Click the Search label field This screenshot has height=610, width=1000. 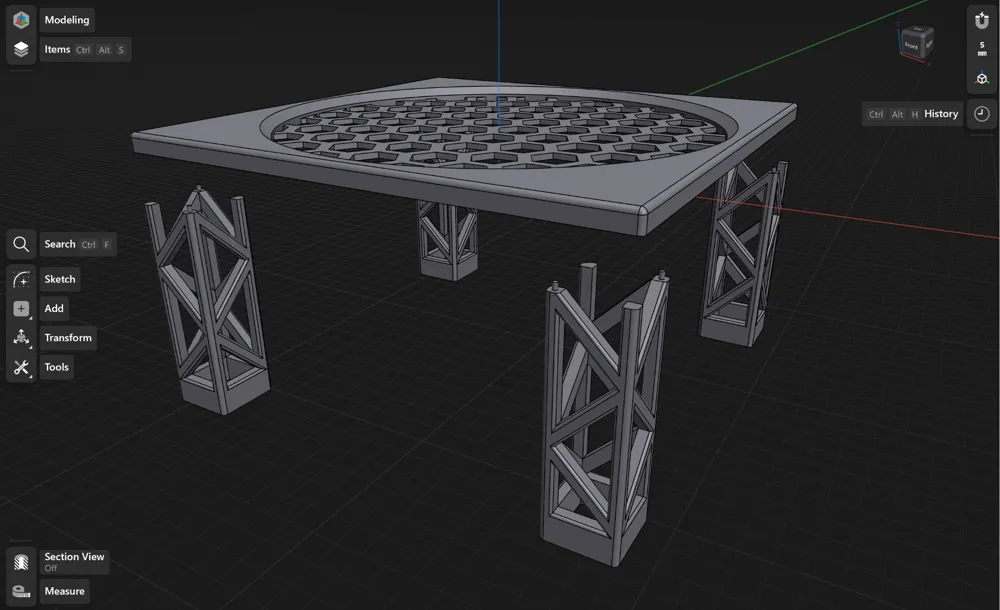[x=60, y=245]
